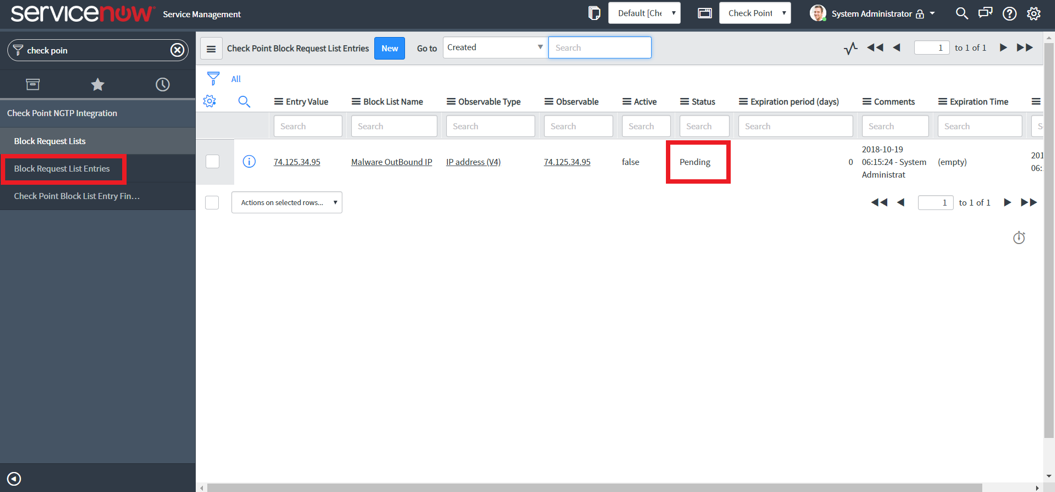Toggle select-all checkbox below the list

(212, 203)
